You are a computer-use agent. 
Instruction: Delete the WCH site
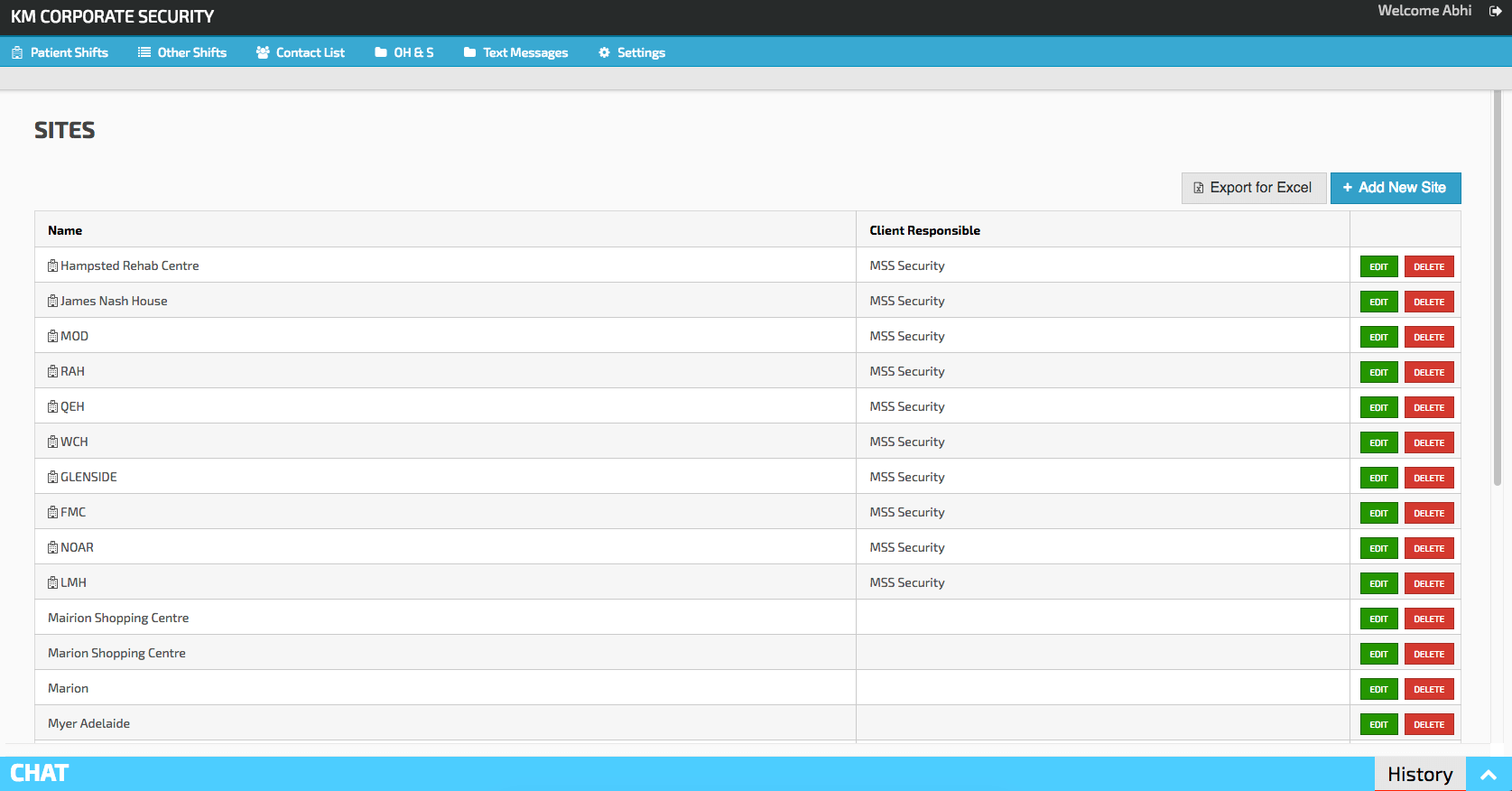(x=1429, y=442)
